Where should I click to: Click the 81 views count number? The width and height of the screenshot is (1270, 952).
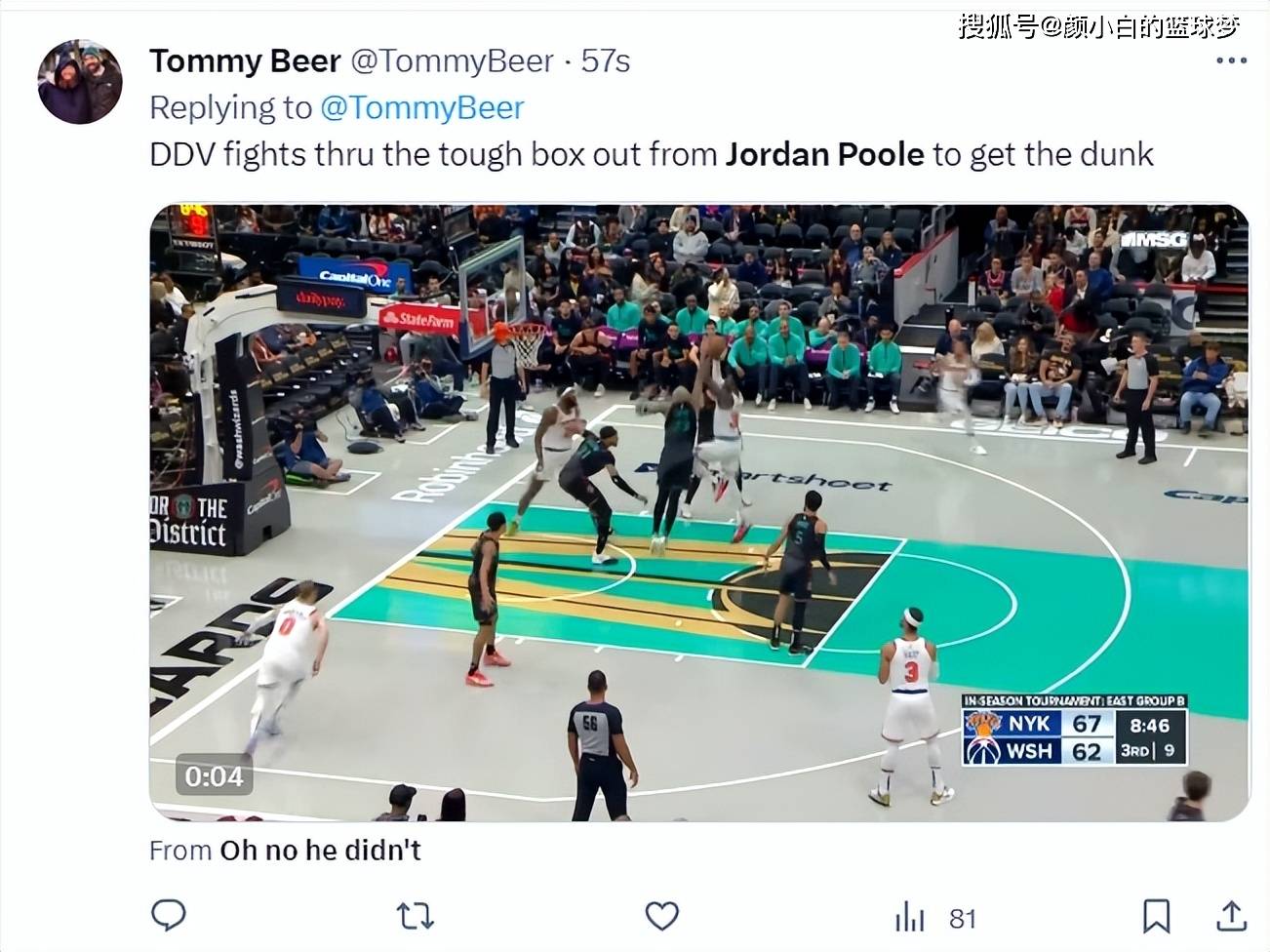click(x=963, y=918)
